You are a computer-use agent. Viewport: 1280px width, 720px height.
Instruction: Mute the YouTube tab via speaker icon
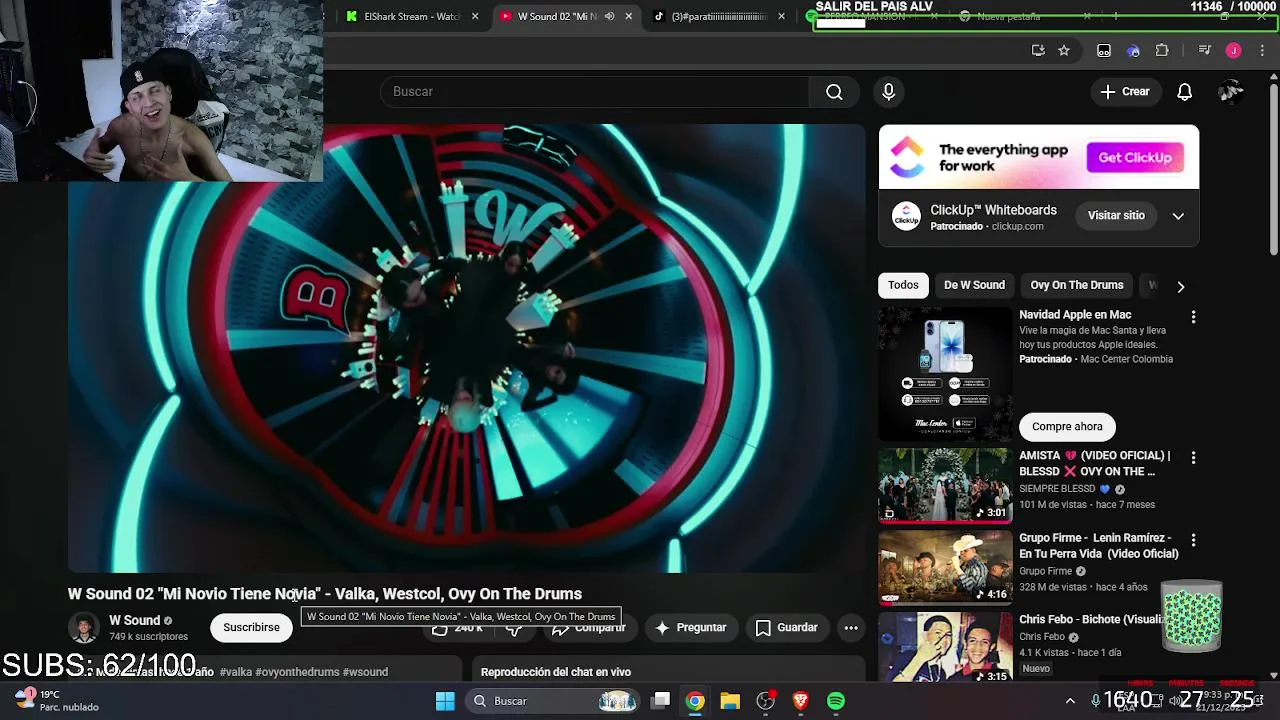(609, 16)
